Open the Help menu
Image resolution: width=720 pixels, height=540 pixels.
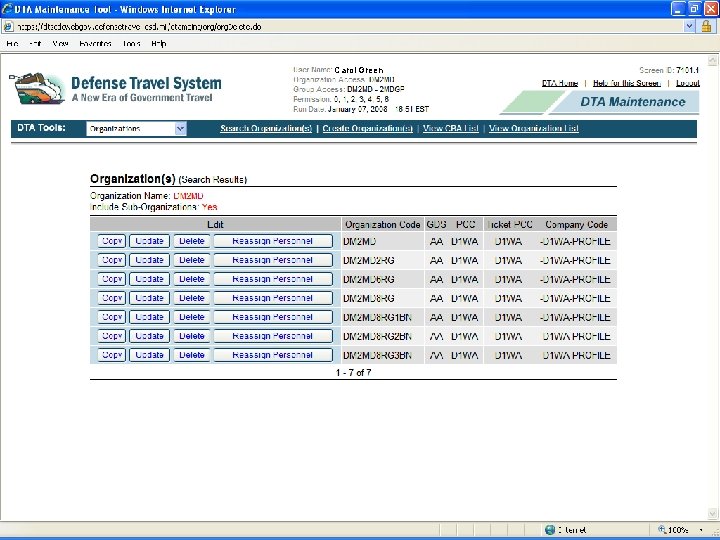pos(158,44)
